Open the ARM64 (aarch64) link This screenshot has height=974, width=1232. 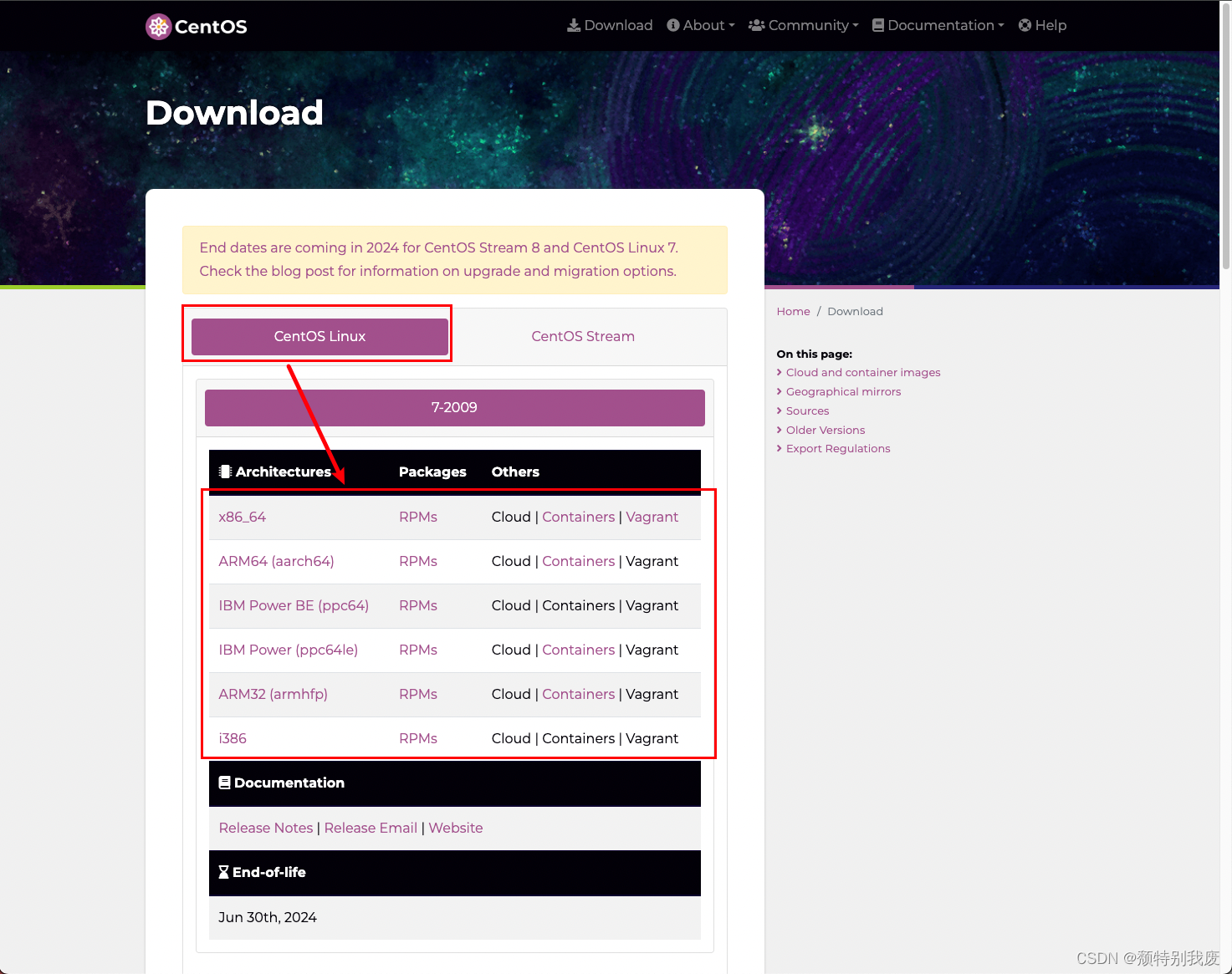point(276,561)
